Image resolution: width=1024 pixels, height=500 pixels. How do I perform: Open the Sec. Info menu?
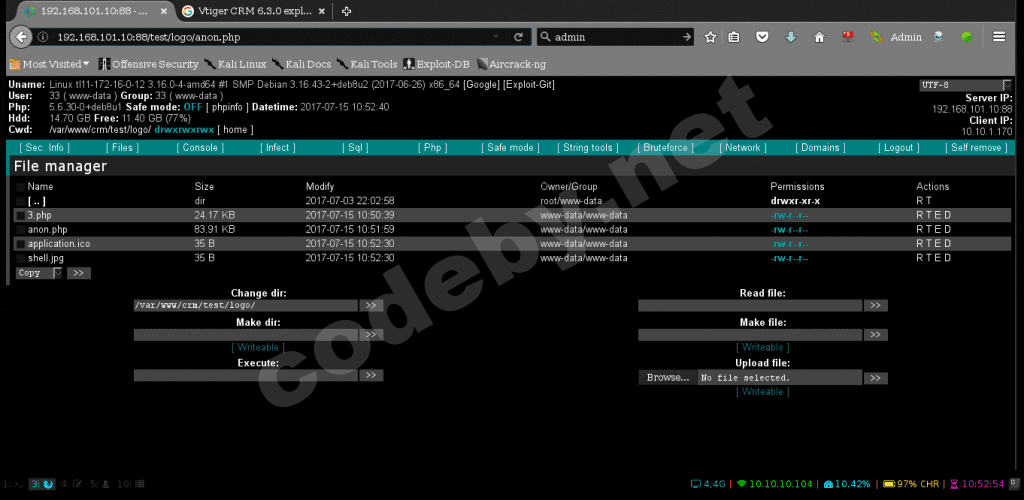(45, 148)
